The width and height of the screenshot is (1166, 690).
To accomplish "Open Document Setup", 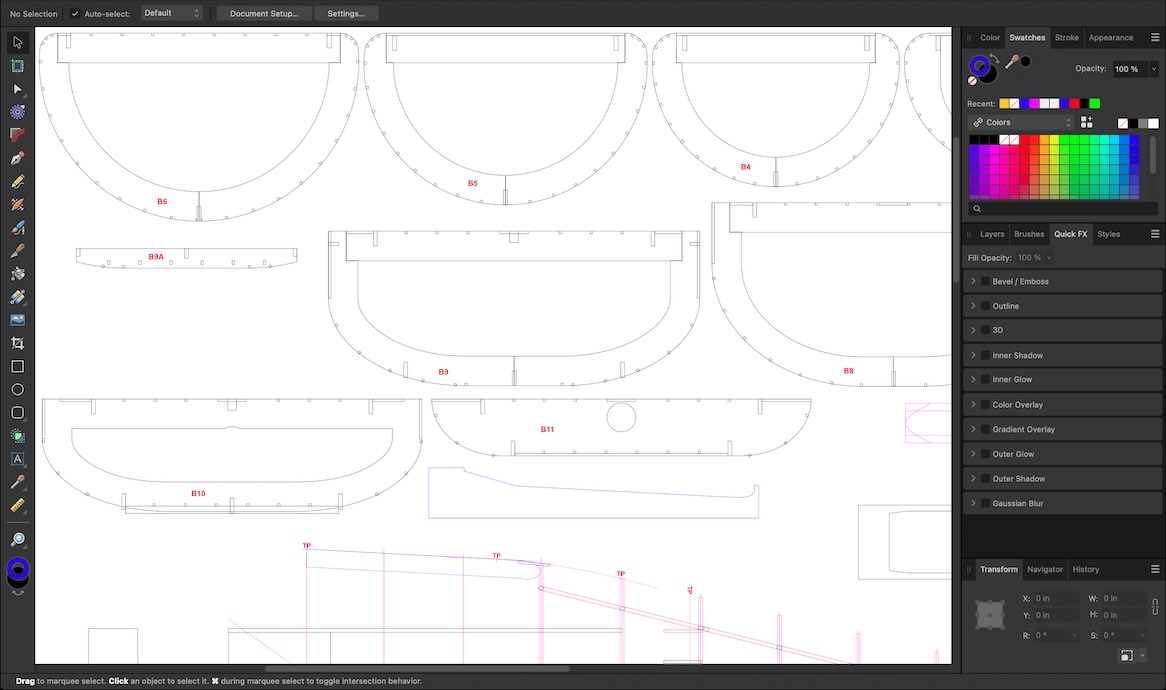I will (x=263, y=13).
